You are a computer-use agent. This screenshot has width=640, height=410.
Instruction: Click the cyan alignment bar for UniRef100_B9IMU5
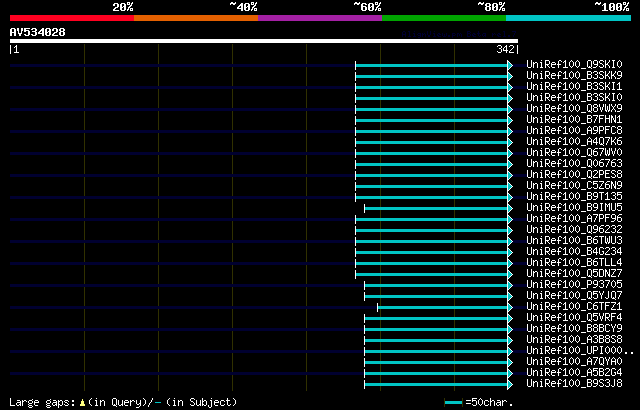(436, 208)
